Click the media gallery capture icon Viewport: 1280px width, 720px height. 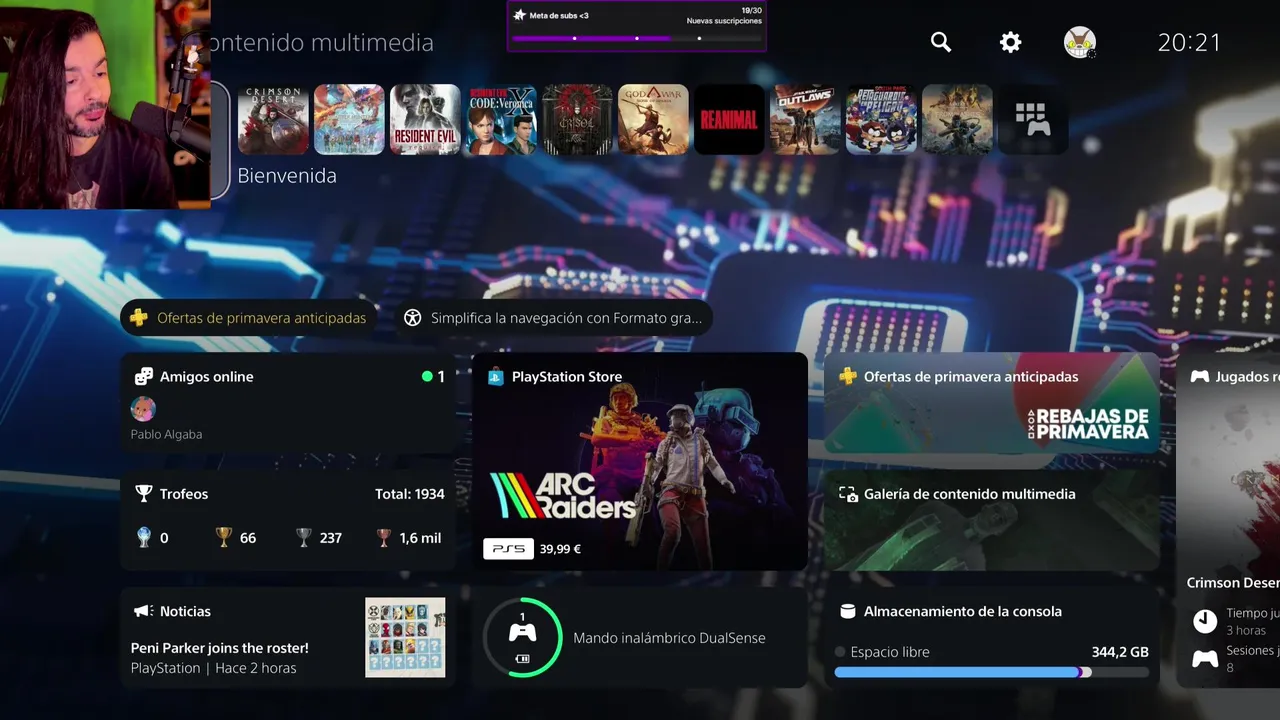pos(848,494)
